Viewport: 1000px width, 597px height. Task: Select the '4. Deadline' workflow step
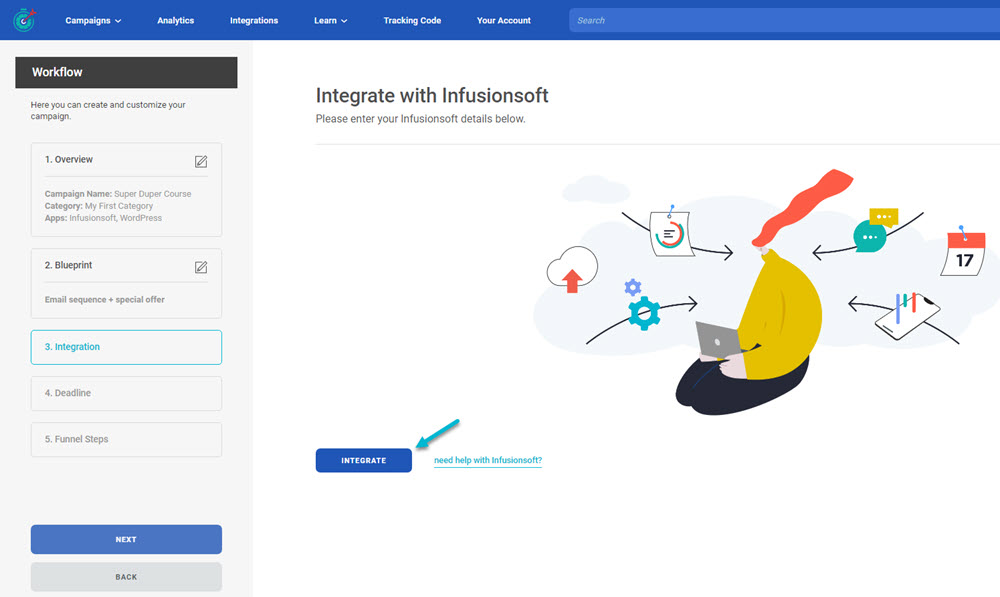tap(126, 393)
